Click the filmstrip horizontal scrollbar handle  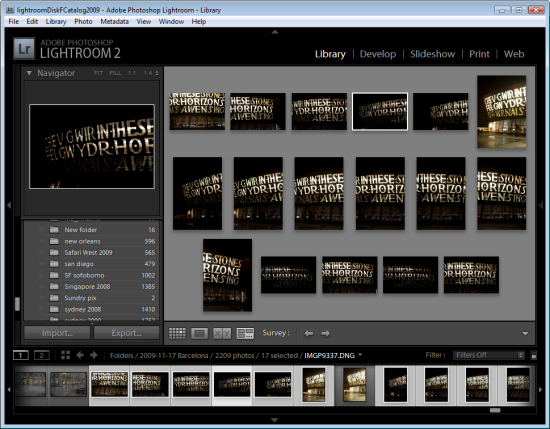pos(495,410)
